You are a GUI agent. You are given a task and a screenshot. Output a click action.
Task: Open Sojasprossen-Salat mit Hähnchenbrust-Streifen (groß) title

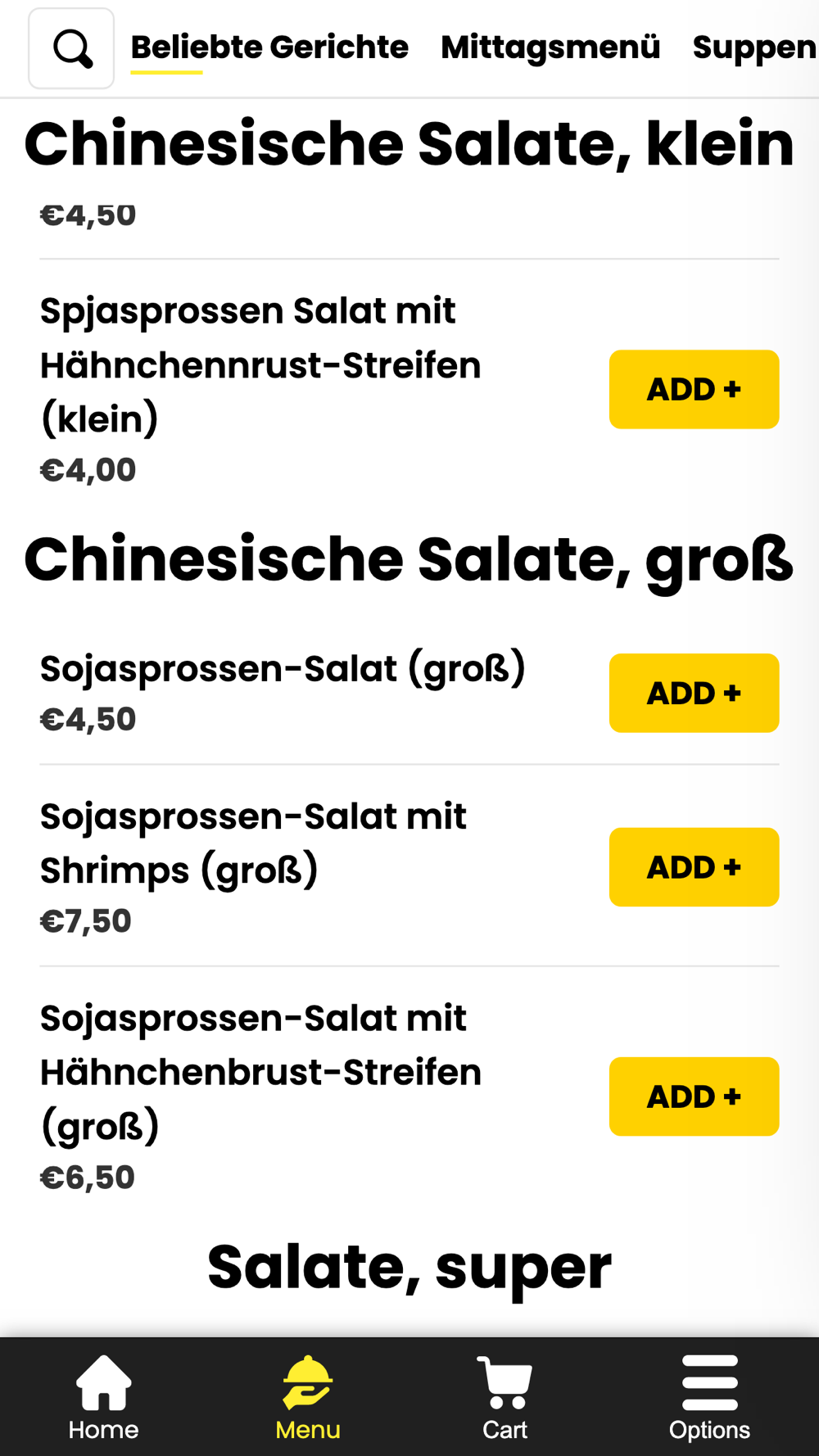click(260, 1072)
